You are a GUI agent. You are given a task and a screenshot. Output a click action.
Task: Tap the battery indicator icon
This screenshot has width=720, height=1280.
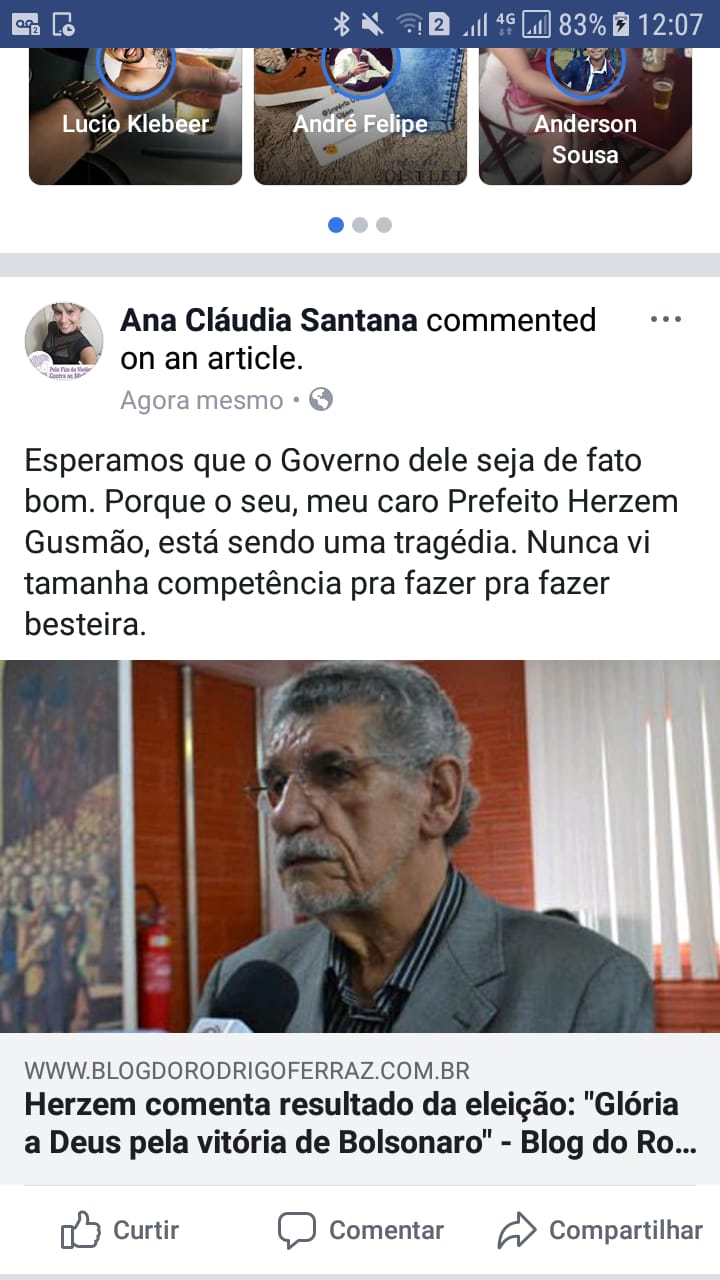pos(621,24)
